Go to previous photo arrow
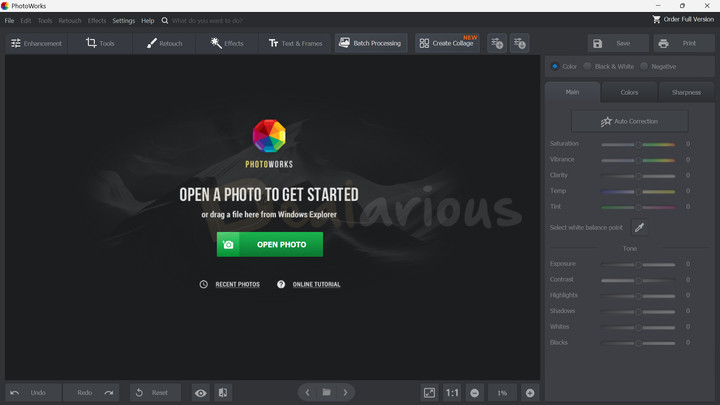This screenshot has height=405, width=720. [x=307, y=393]
